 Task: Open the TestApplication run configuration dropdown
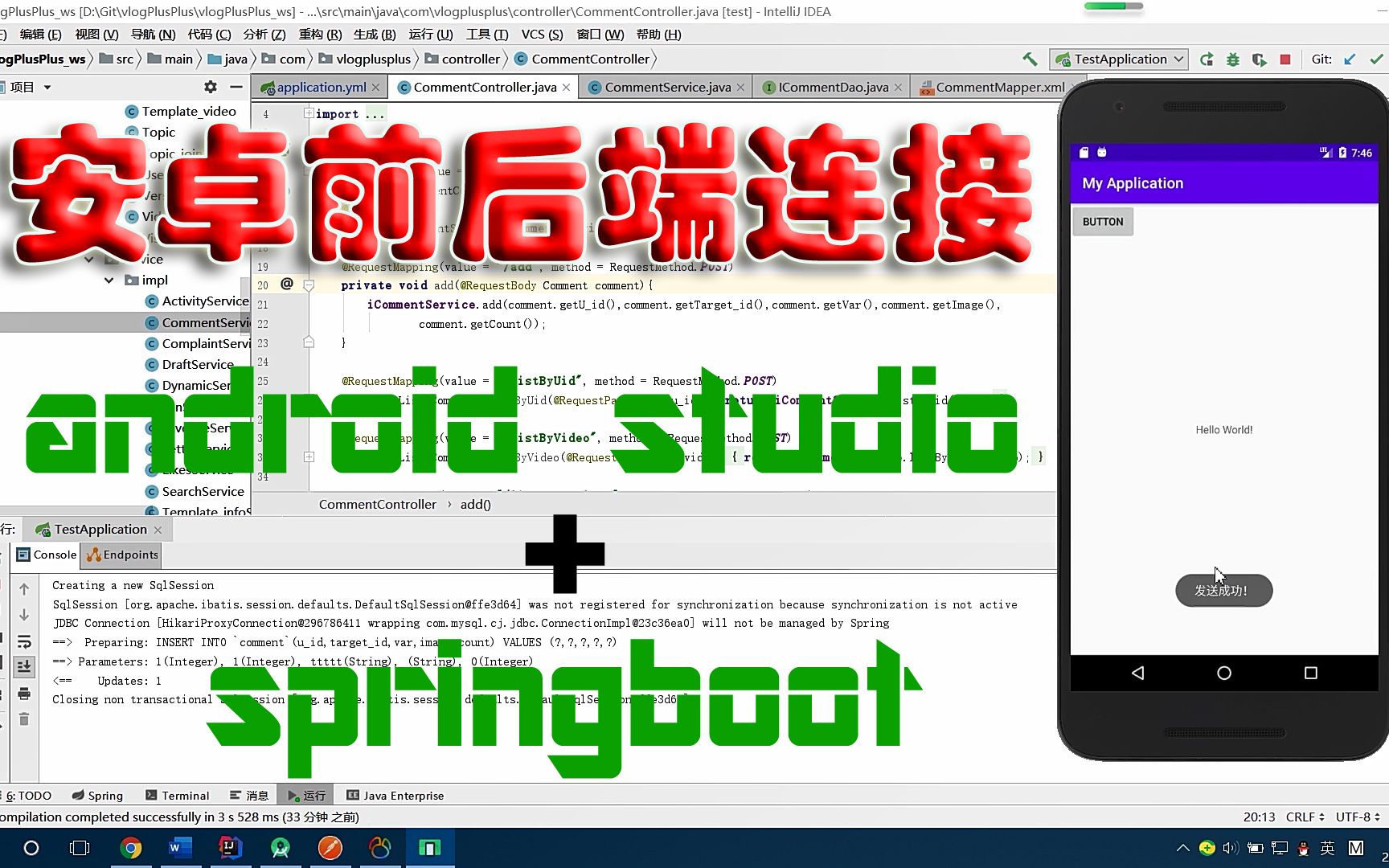point(1119,59)
